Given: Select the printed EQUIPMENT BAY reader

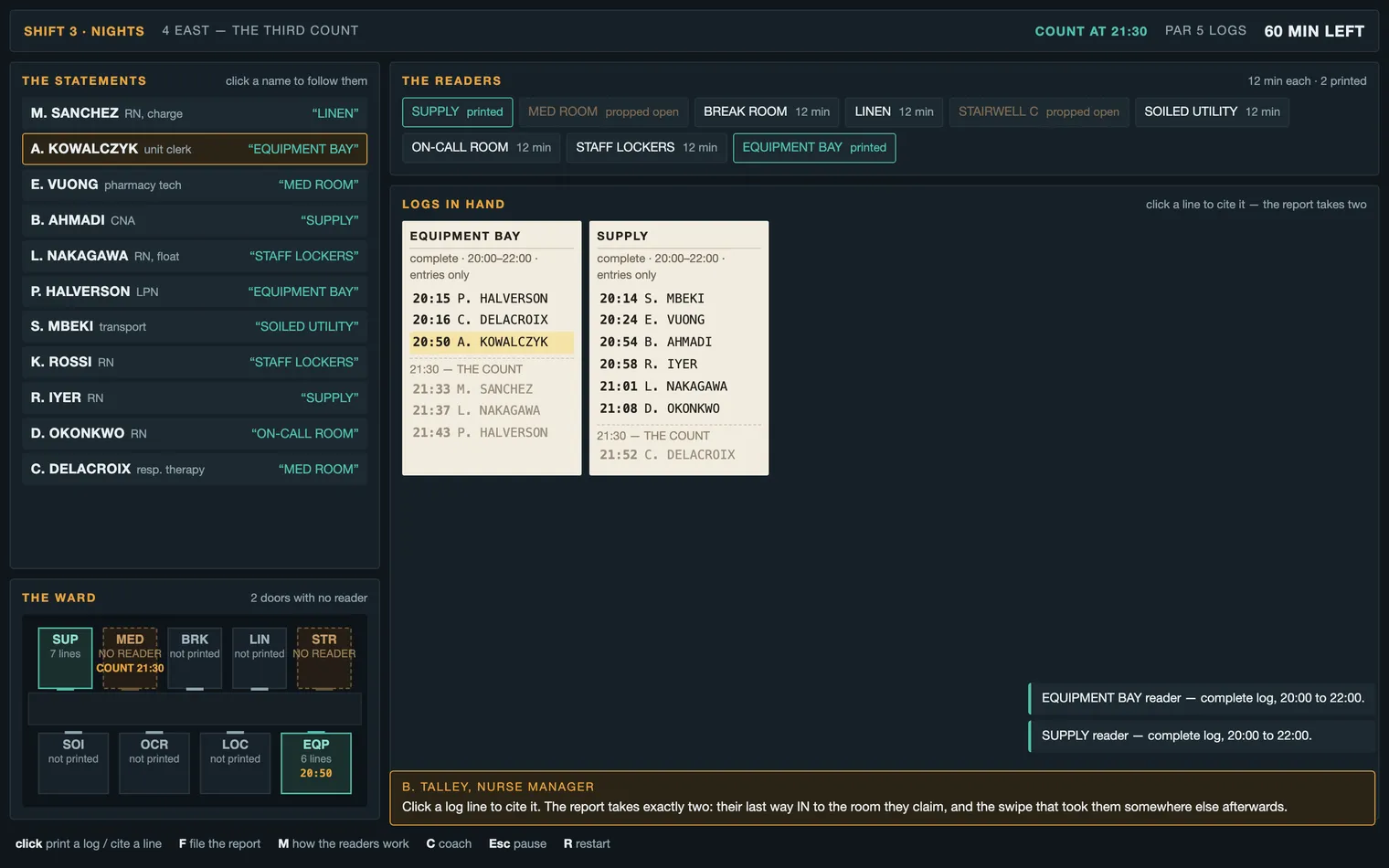Looking at the screenshot, I should (814, 147).
